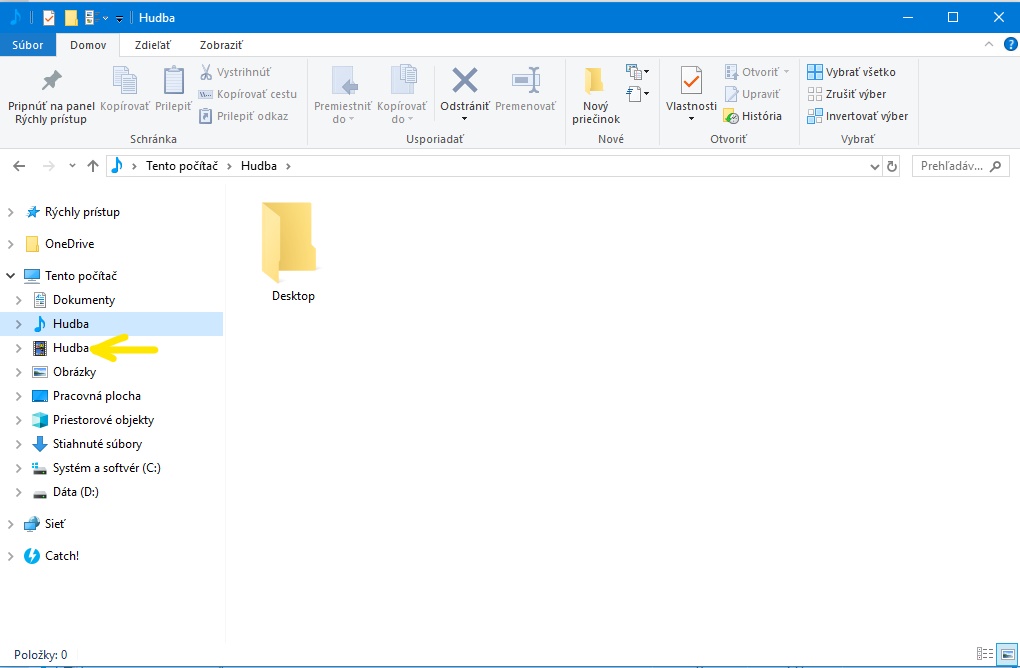Open the Súbor menu tab
1020x668 pixels.
coord(28,45)
